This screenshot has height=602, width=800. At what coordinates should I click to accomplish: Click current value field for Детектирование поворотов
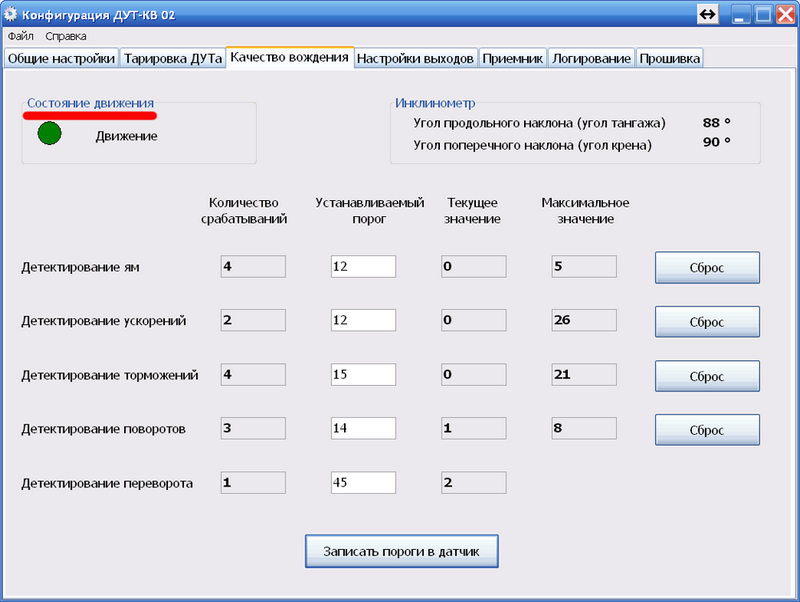pos(473,428)
